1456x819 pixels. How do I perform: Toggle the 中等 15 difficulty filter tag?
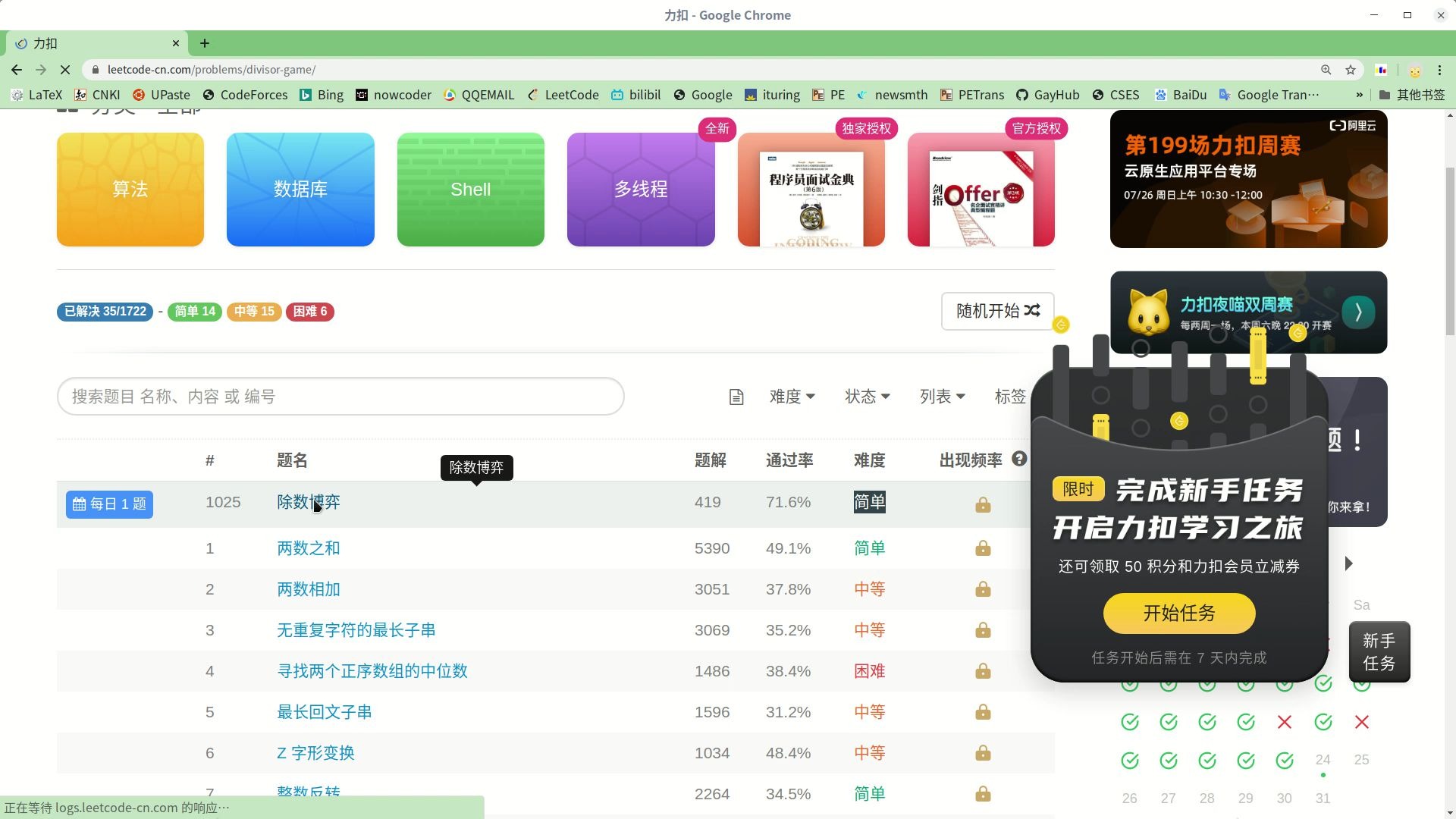coord(254,311)
